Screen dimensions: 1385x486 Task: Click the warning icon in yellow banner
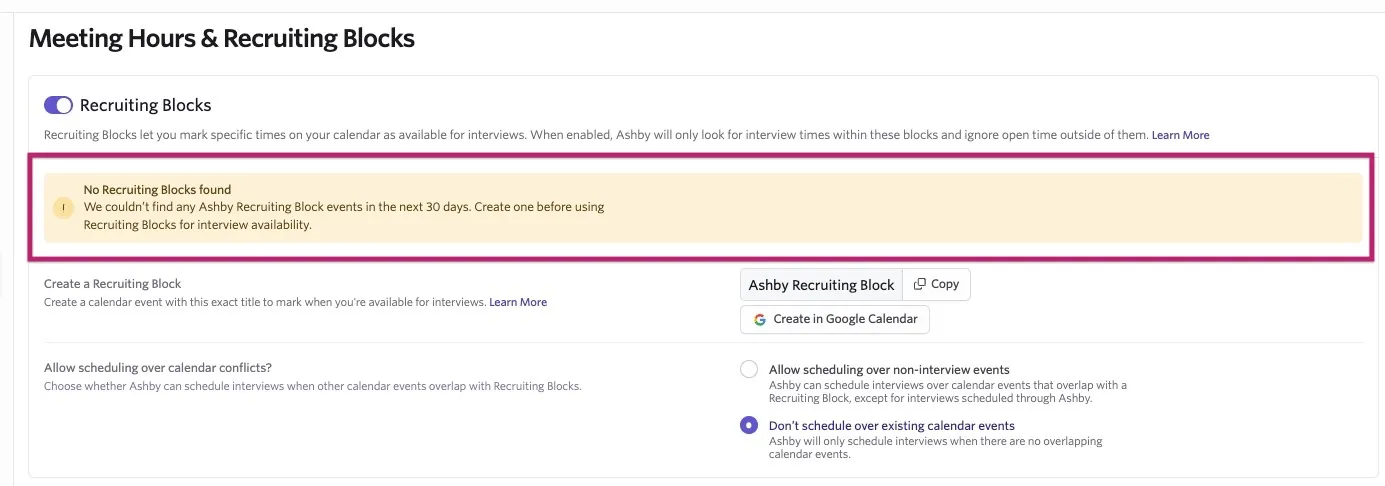pyautogui.click(x=64, y=208)
